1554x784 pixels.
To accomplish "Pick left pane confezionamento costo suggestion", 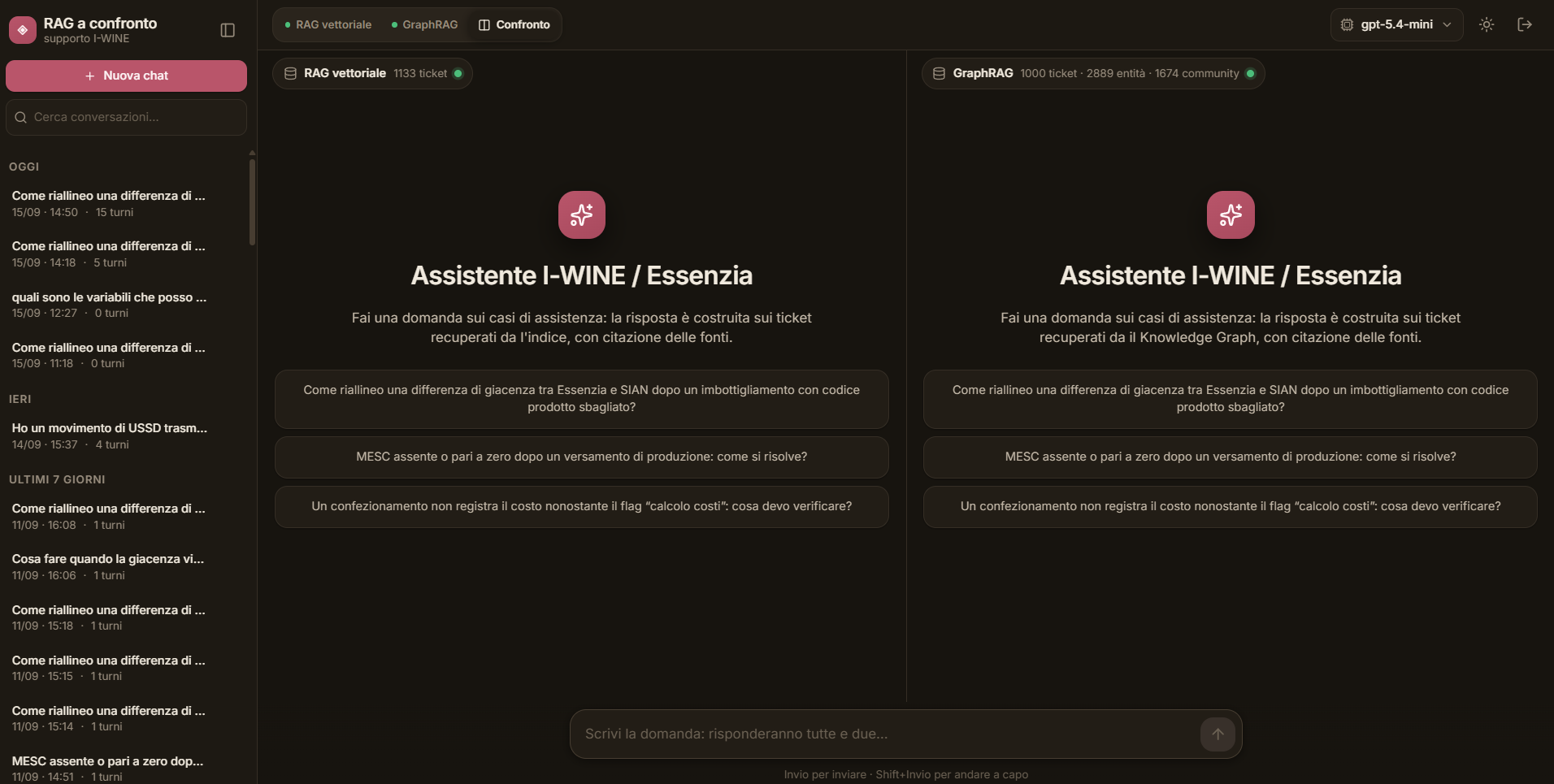I will tap(582, 506).
